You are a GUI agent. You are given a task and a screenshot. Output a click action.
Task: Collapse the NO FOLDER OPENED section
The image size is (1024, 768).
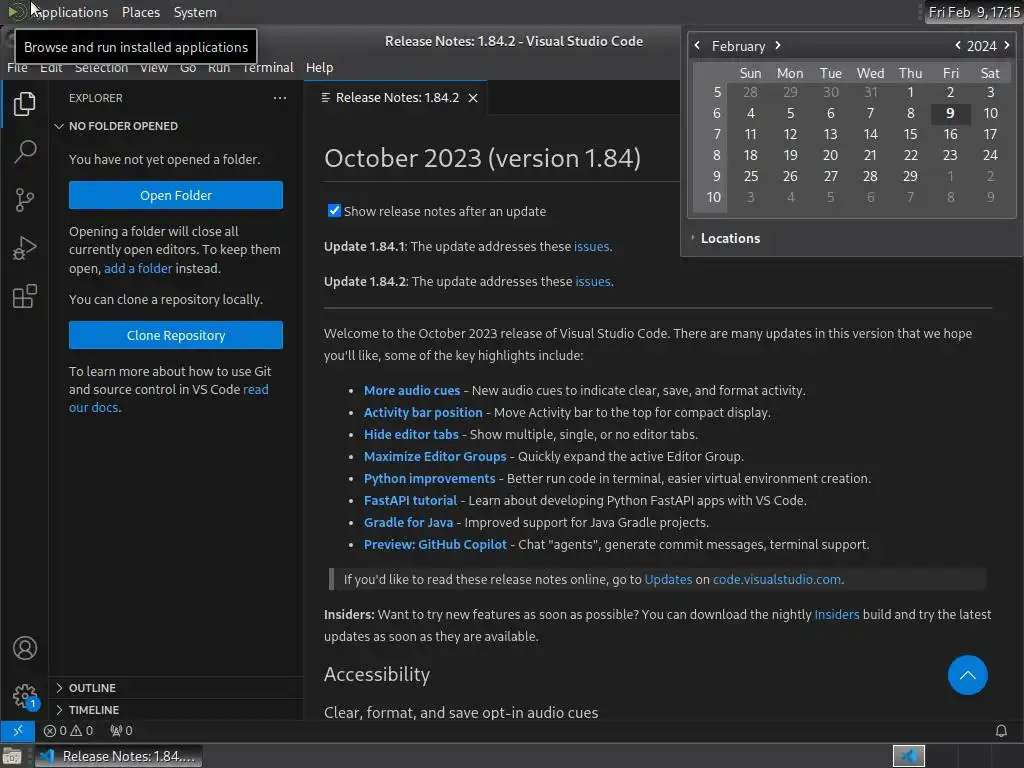(x=176, y=126)
